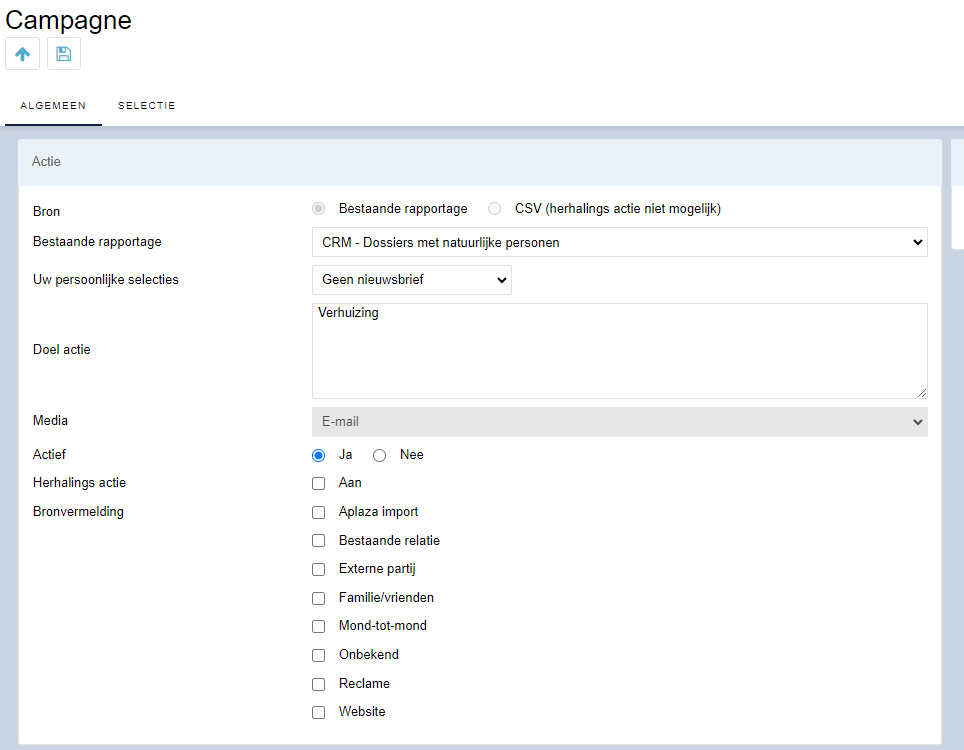Check the Reclame checkbox

(318, 684)
